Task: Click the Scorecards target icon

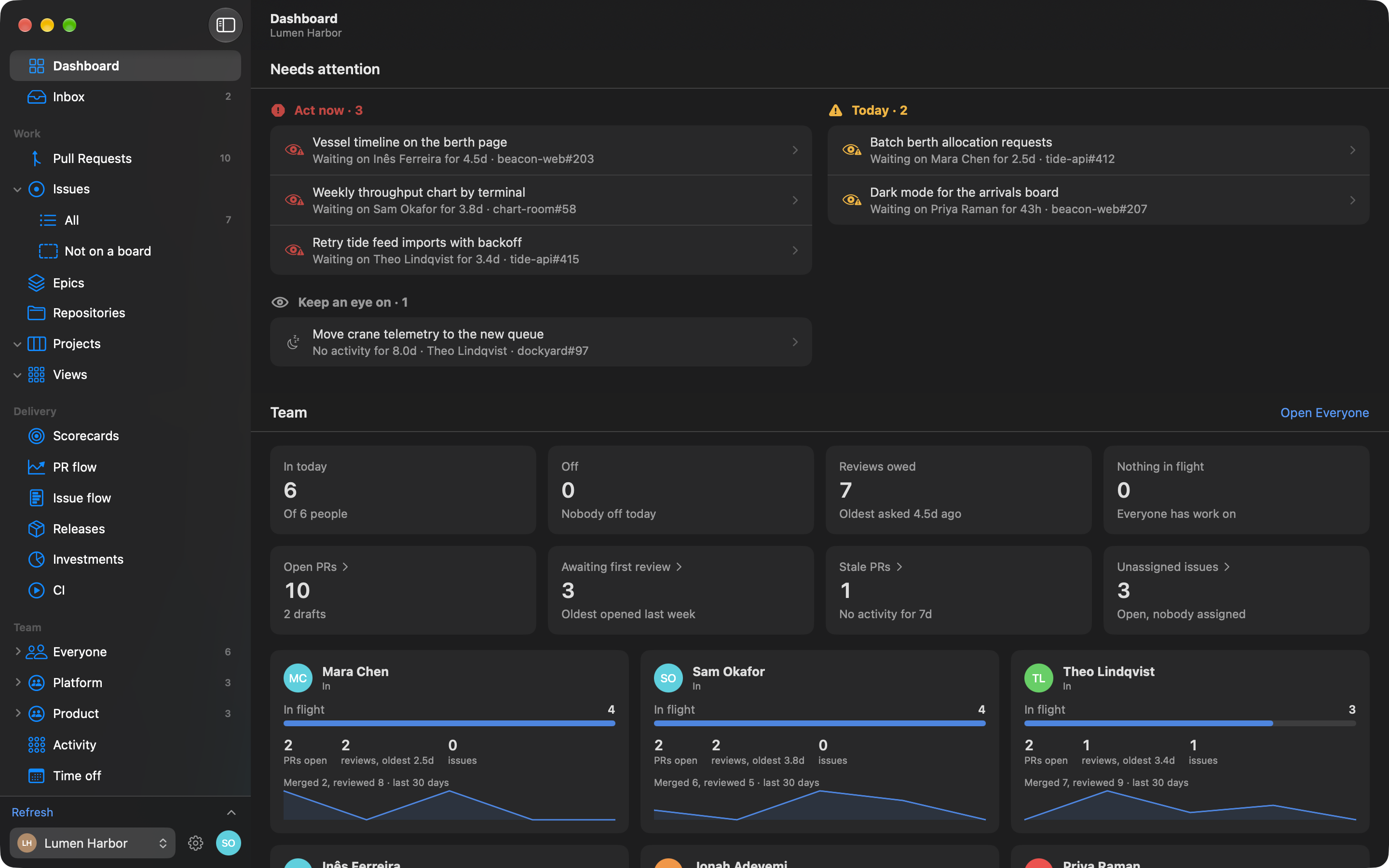Action: pos(36,436)
